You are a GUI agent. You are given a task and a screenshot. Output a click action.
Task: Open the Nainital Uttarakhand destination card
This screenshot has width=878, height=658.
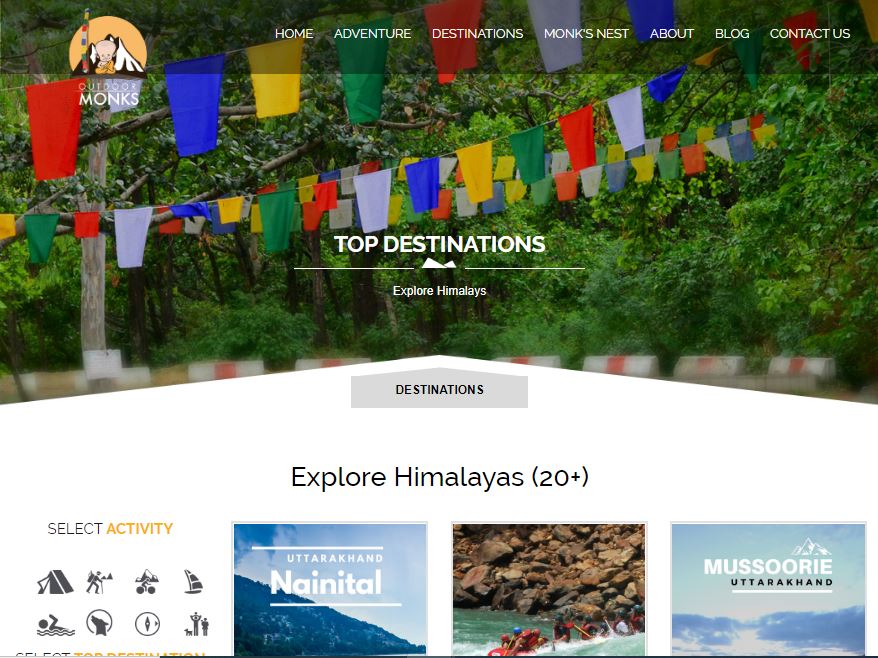(x=329, y=589)
